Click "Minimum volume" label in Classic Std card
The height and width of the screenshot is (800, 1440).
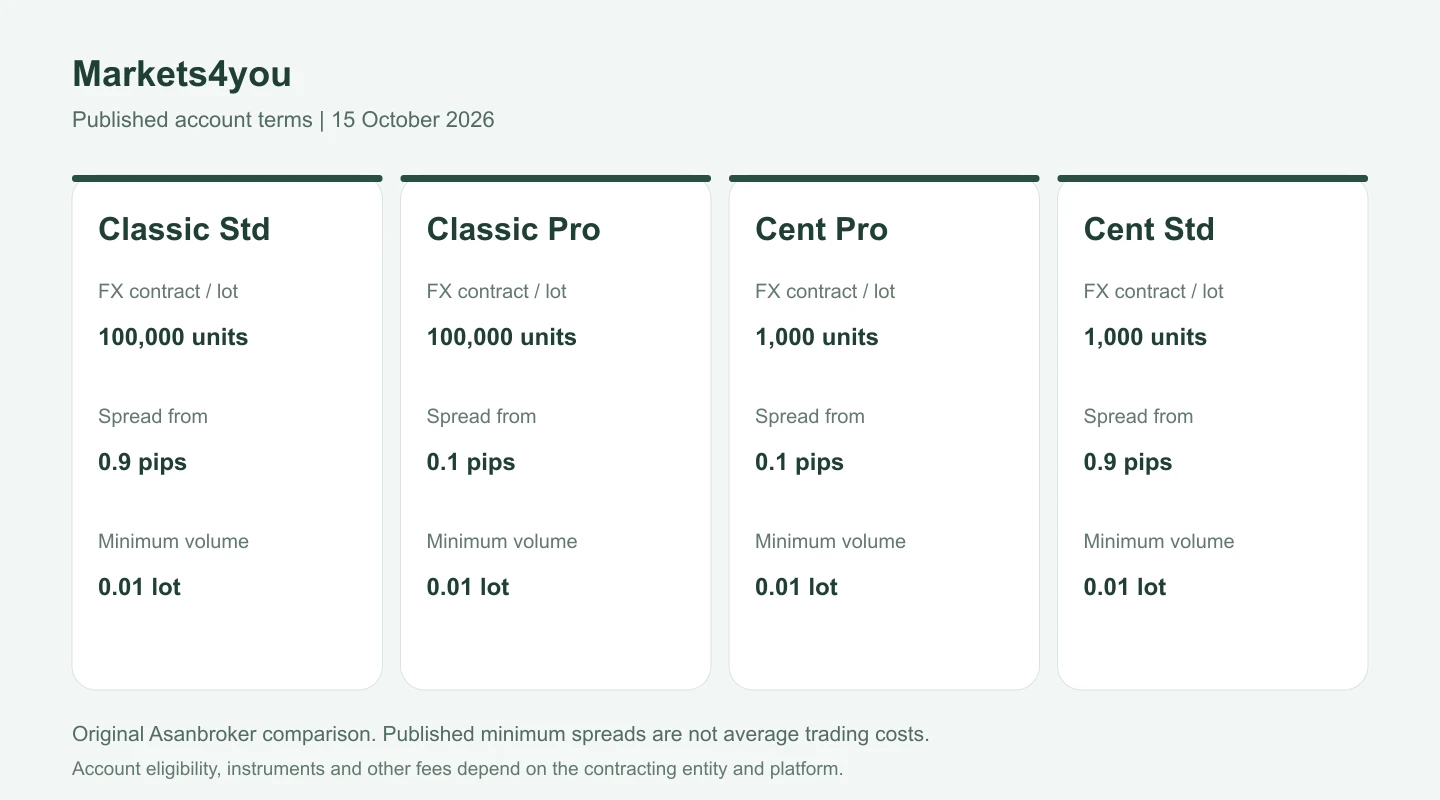[173, 542]
